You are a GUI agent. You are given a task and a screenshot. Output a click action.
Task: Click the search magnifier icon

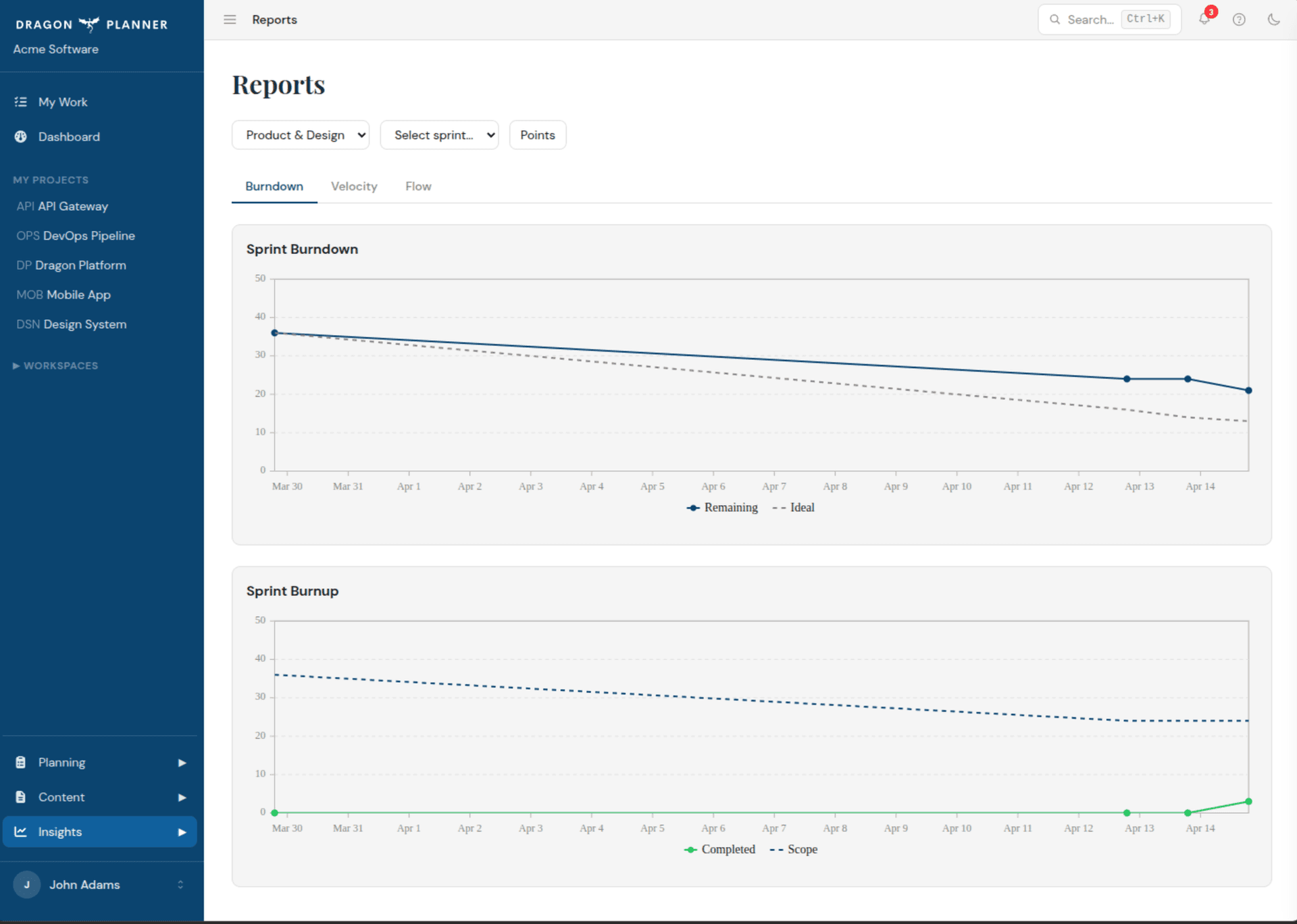(1055, 20)
